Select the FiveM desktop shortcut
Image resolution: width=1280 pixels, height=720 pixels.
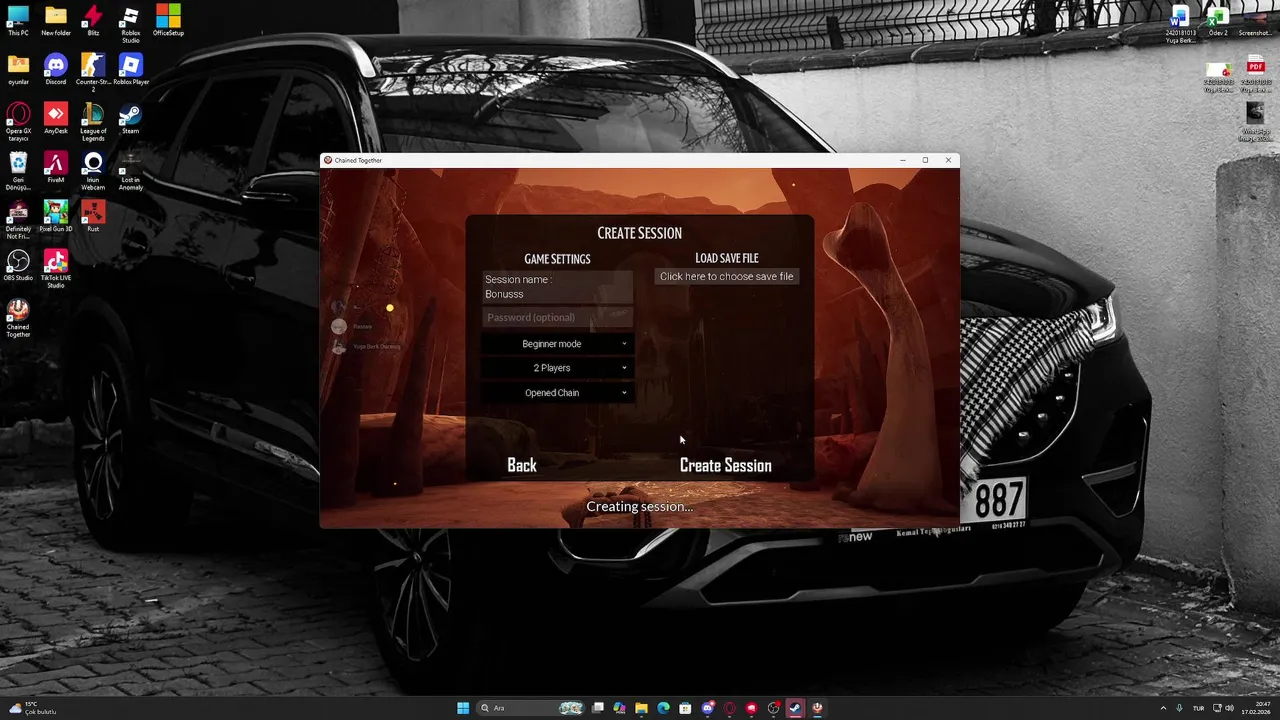tap(56, 167)
